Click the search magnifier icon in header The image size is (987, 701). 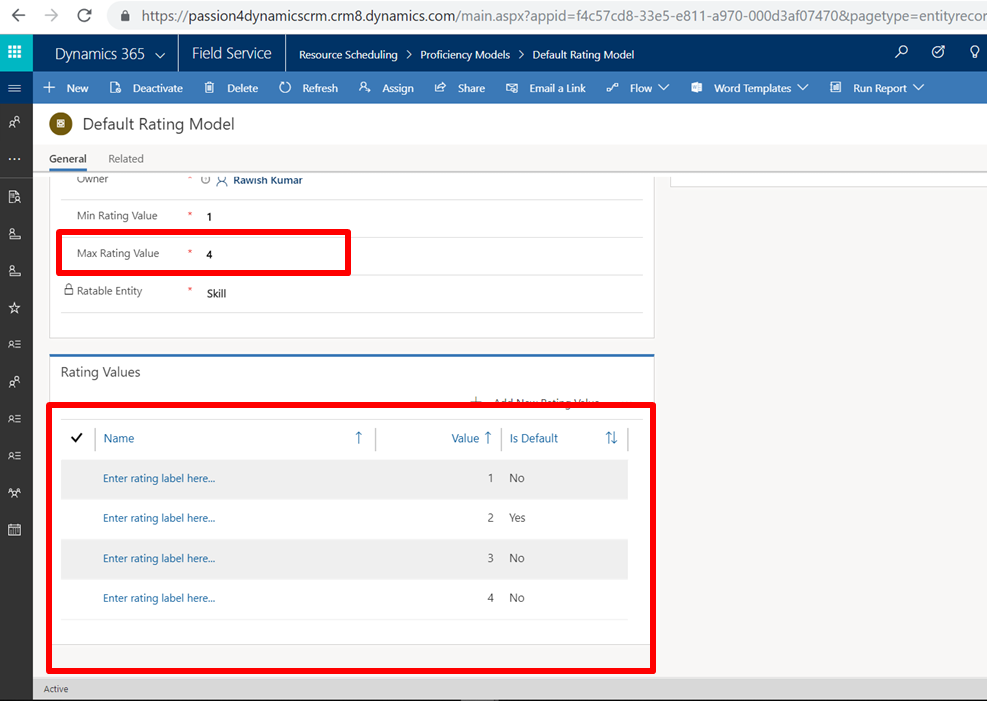point(902,53)
